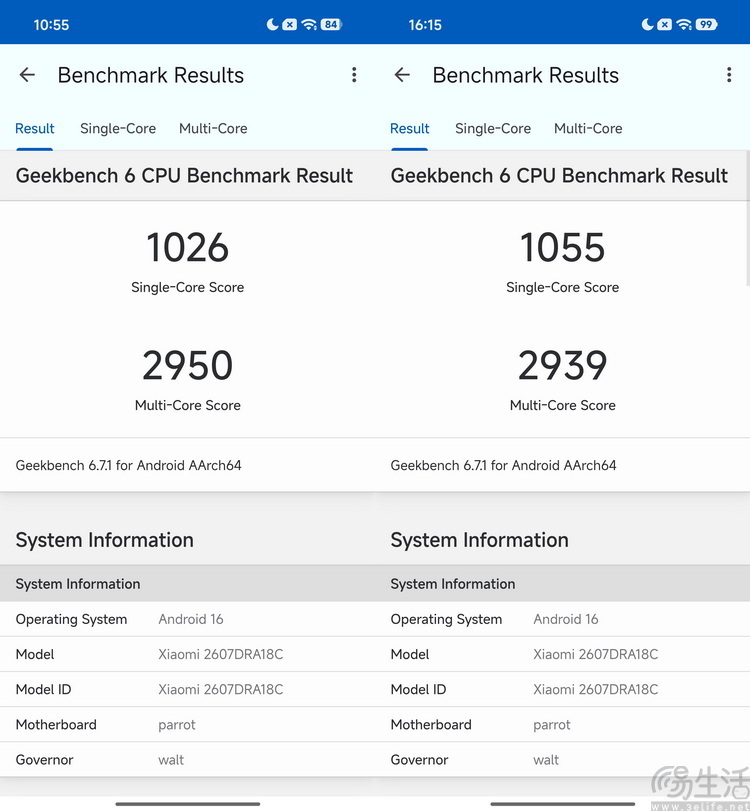Tap the walt governor value in right screen

(x=546, y=760)
